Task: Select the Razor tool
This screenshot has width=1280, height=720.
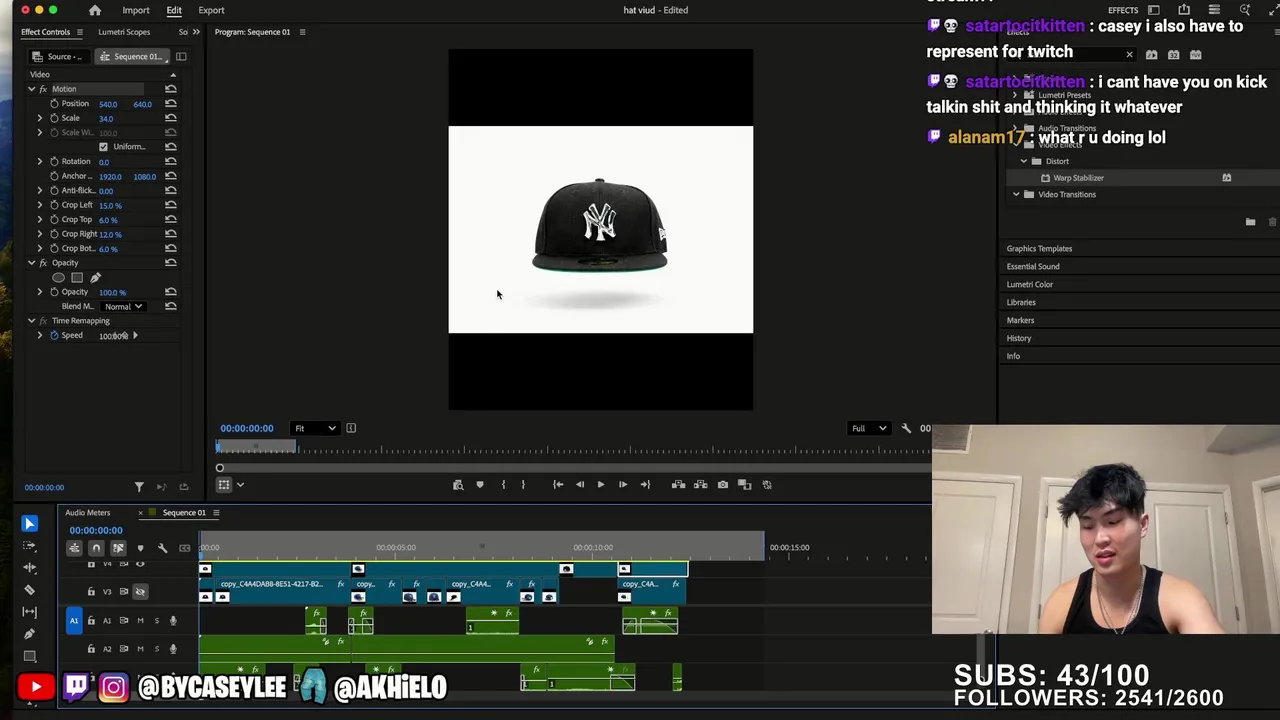Action: (29, 590)
